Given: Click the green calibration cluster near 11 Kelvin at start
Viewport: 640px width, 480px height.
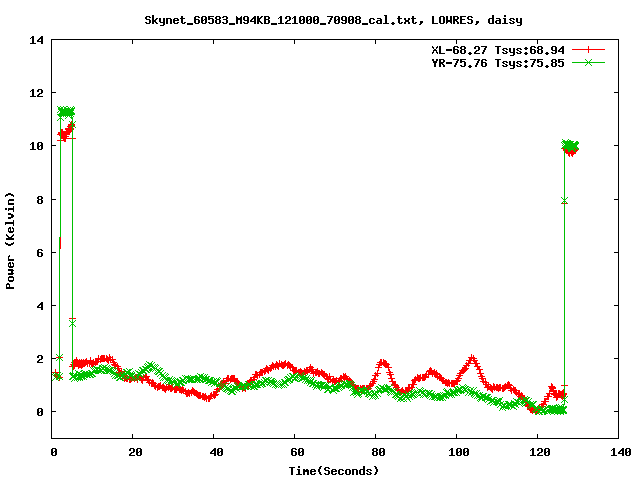Looking at the screenshot, I should [66, 112].
